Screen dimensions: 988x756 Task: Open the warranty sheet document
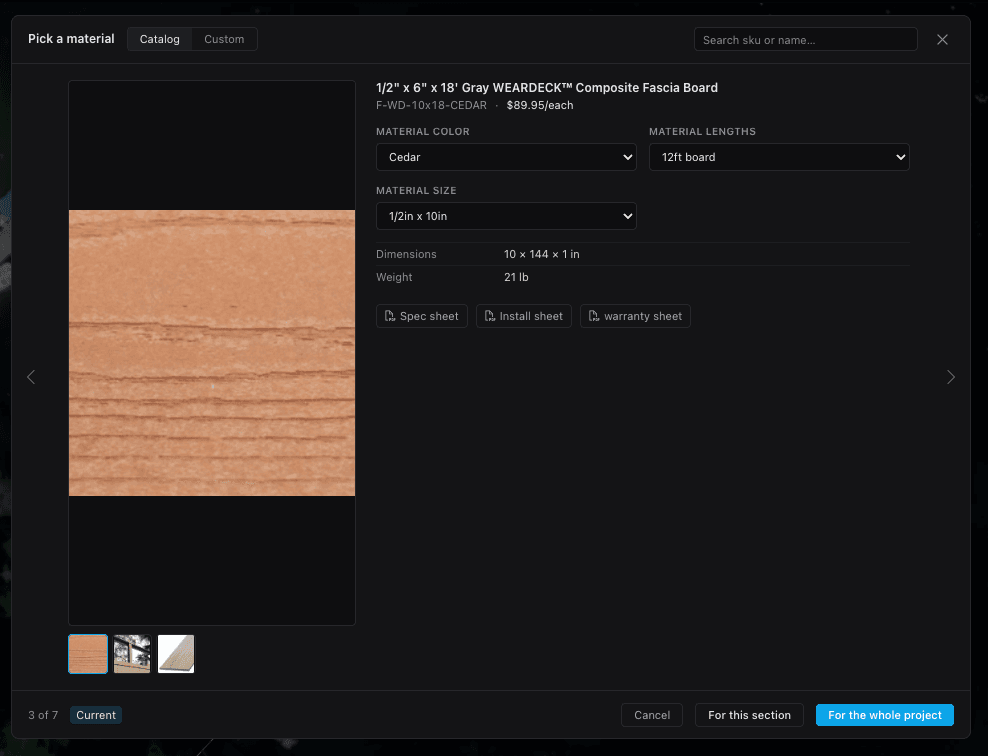point(635,316)
